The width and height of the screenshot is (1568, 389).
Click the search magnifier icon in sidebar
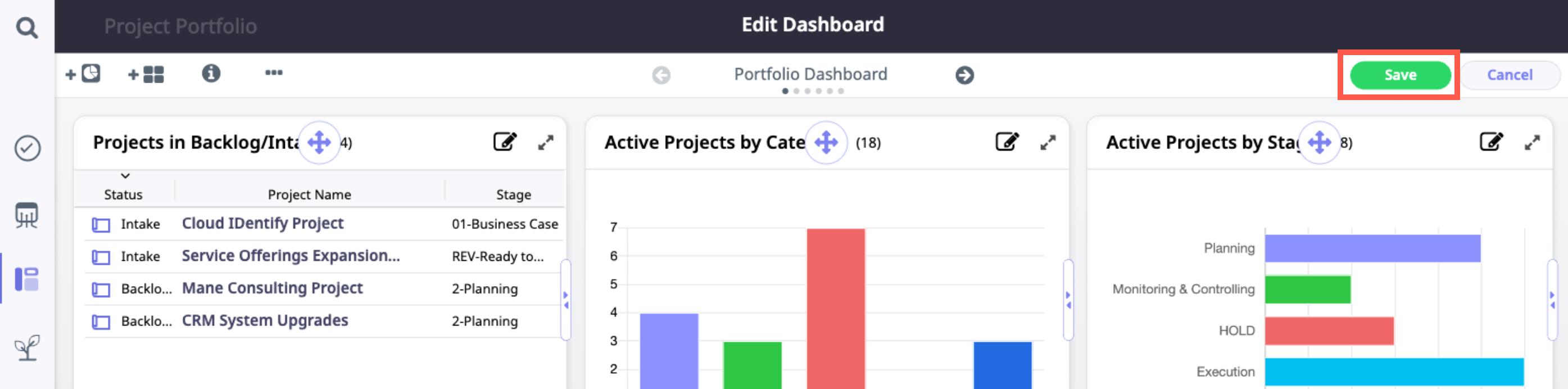pos(27,28)
